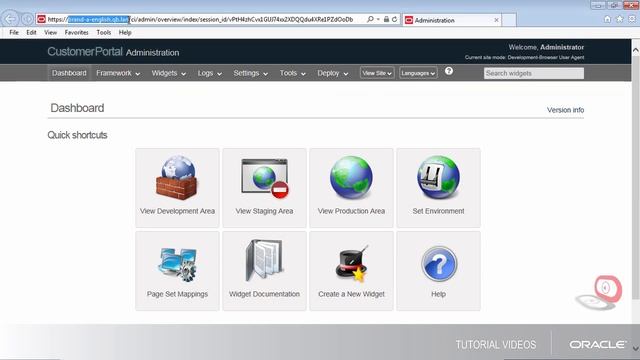Click the refresh icon in address bar
Image resolution: width=640 pixels, height=360 pixels.
click(394, 19)
